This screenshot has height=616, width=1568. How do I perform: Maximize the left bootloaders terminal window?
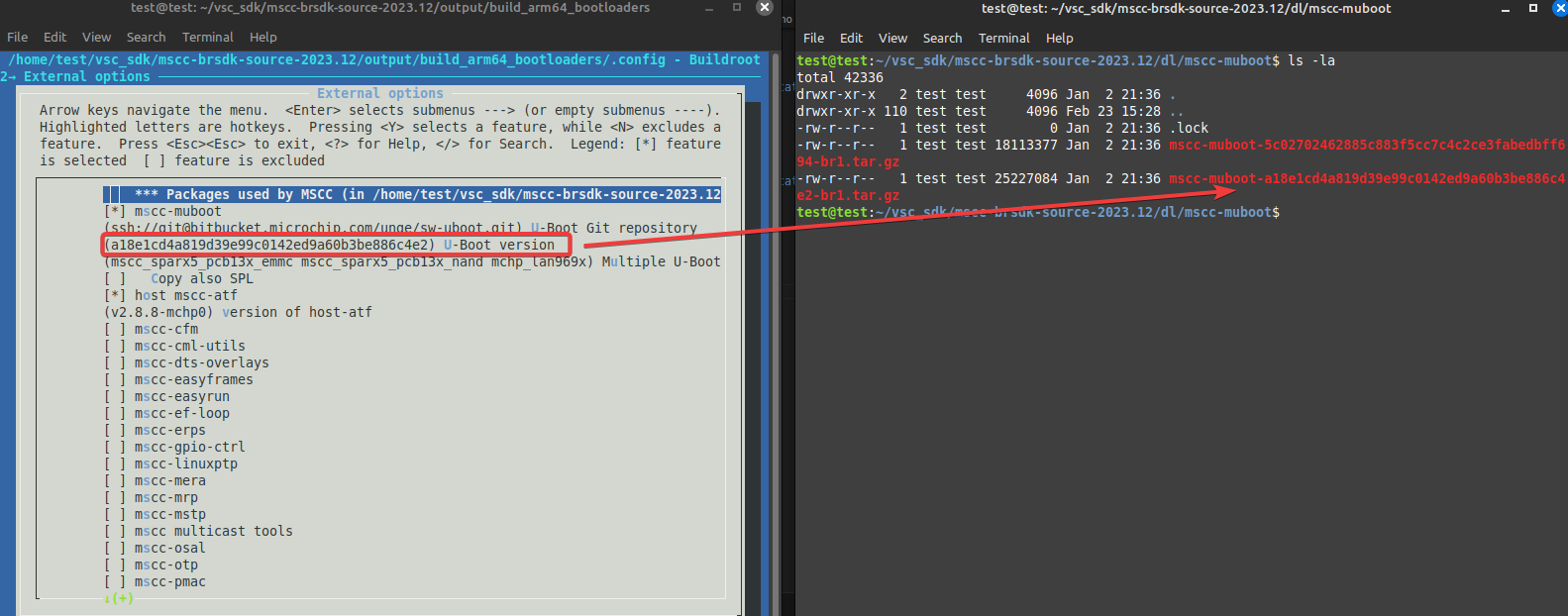737,7
